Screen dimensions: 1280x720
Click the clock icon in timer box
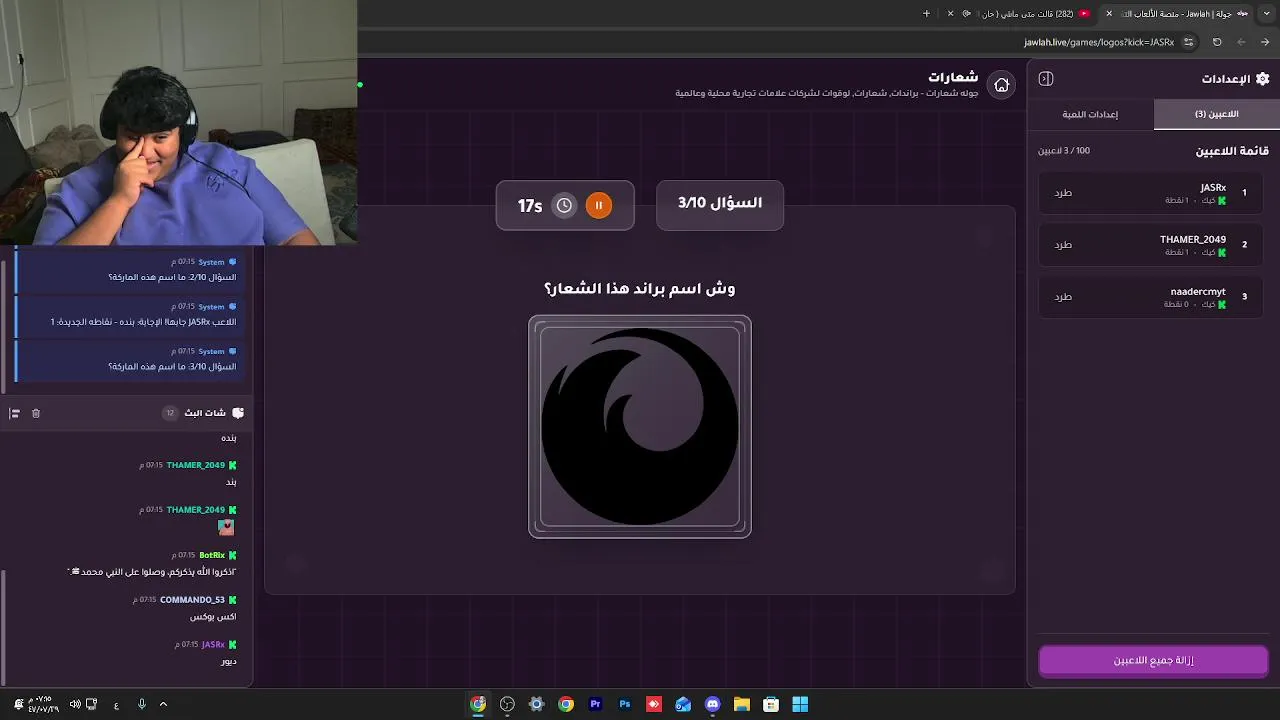point(564,205)
